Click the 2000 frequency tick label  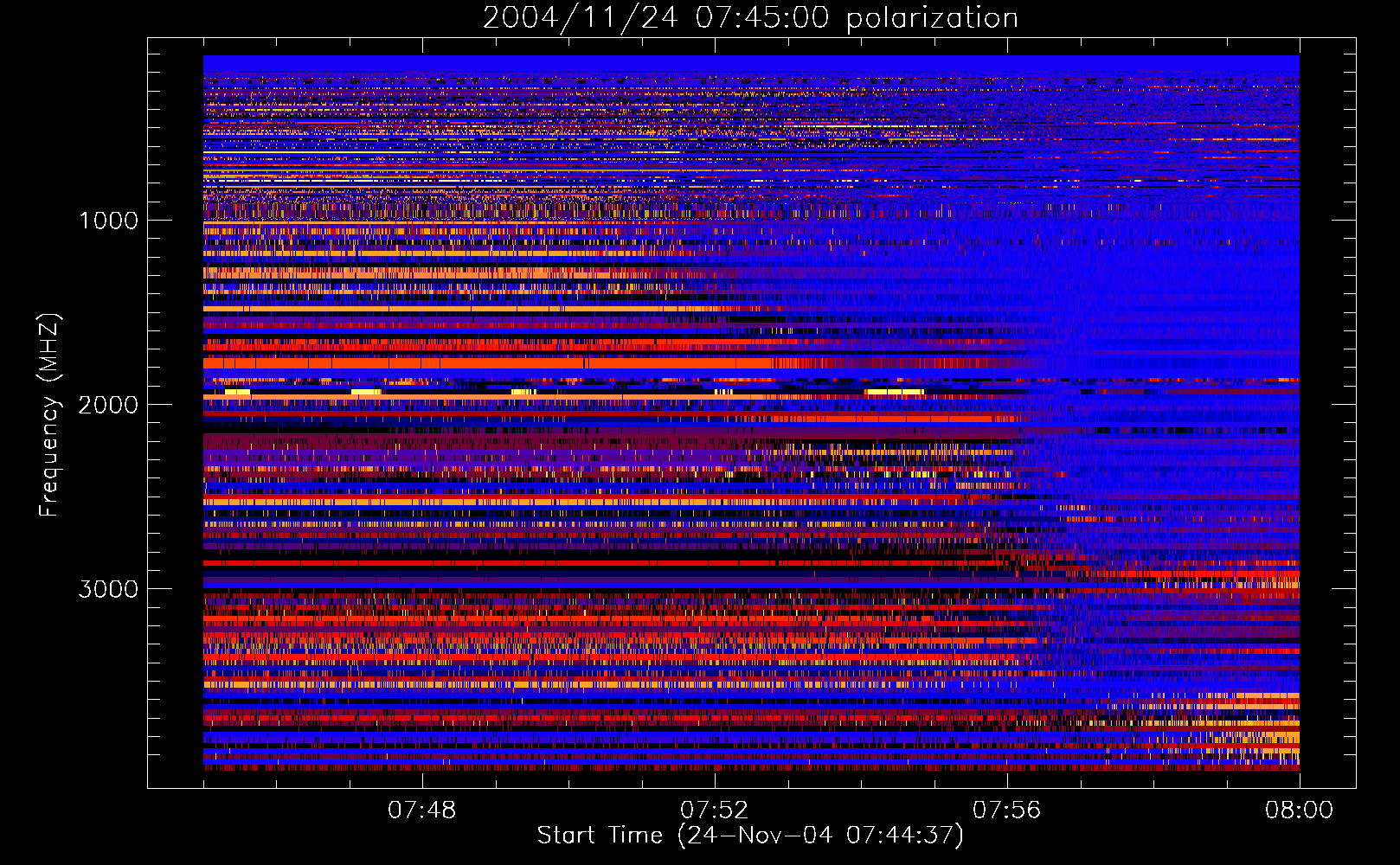coord(108,405)
